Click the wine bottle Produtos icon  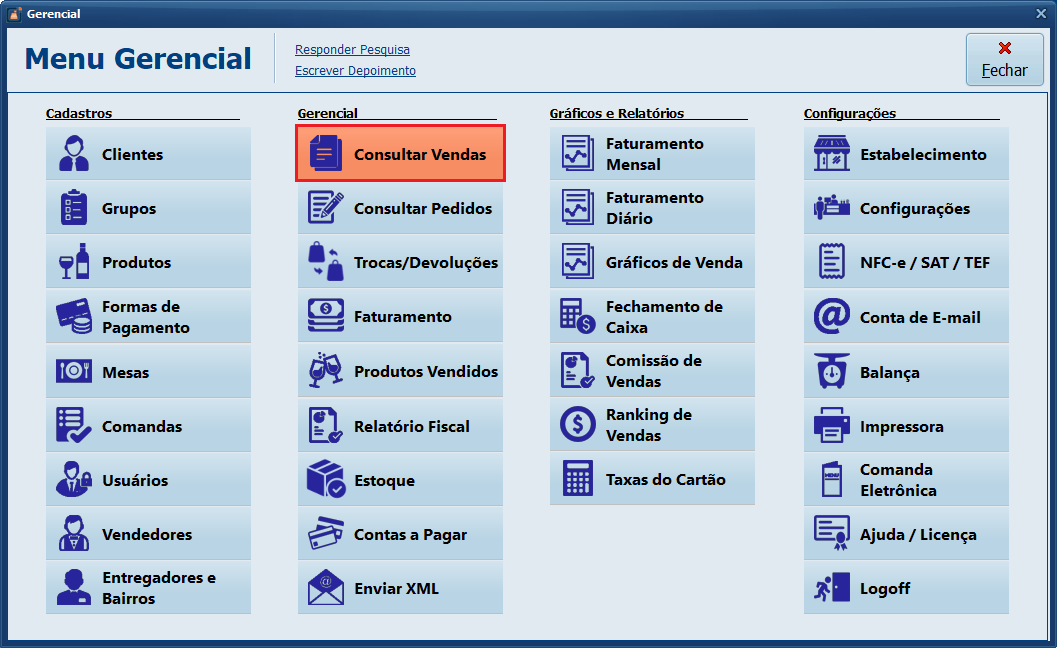click(x=74, y=262)
